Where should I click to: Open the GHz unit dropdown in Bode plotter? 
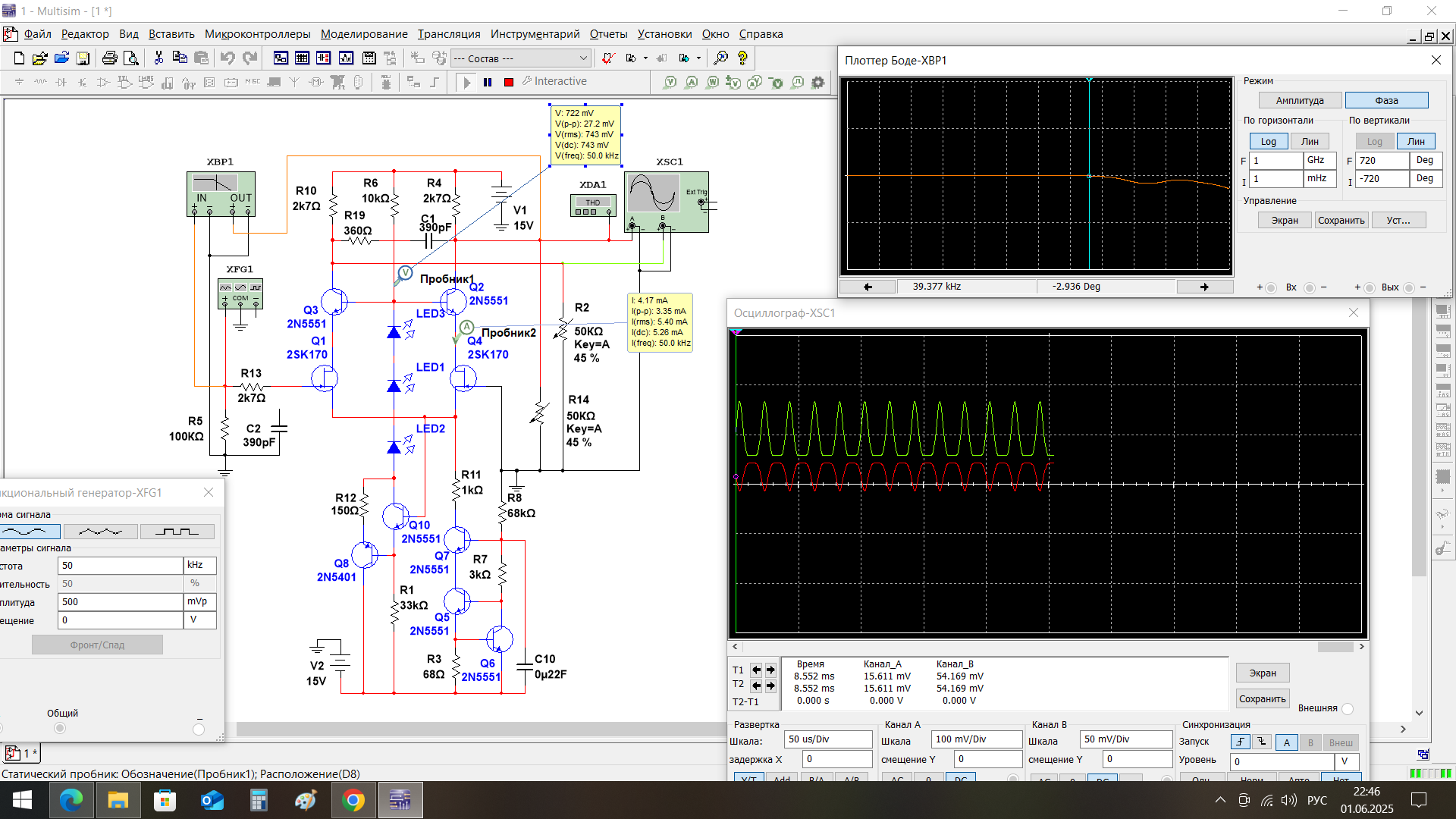click(1319, 161)
